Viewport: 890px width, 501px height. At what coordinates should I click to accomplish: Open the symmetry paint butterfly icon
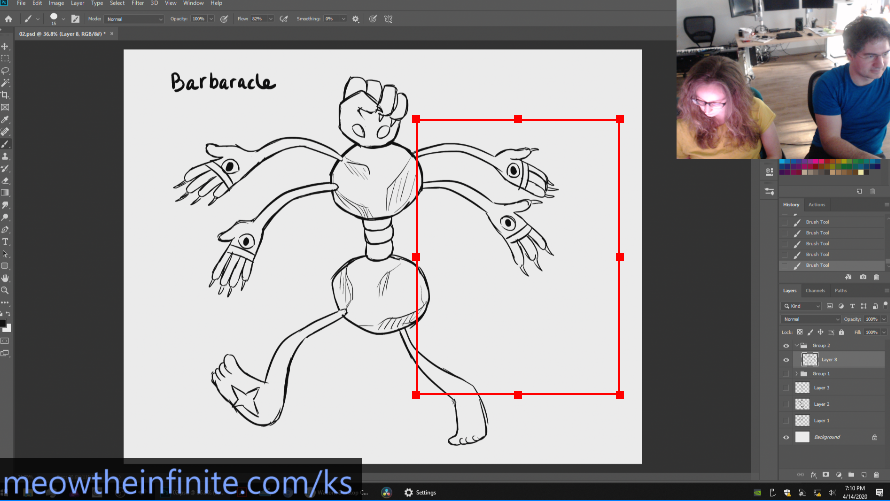coord(388,19)
